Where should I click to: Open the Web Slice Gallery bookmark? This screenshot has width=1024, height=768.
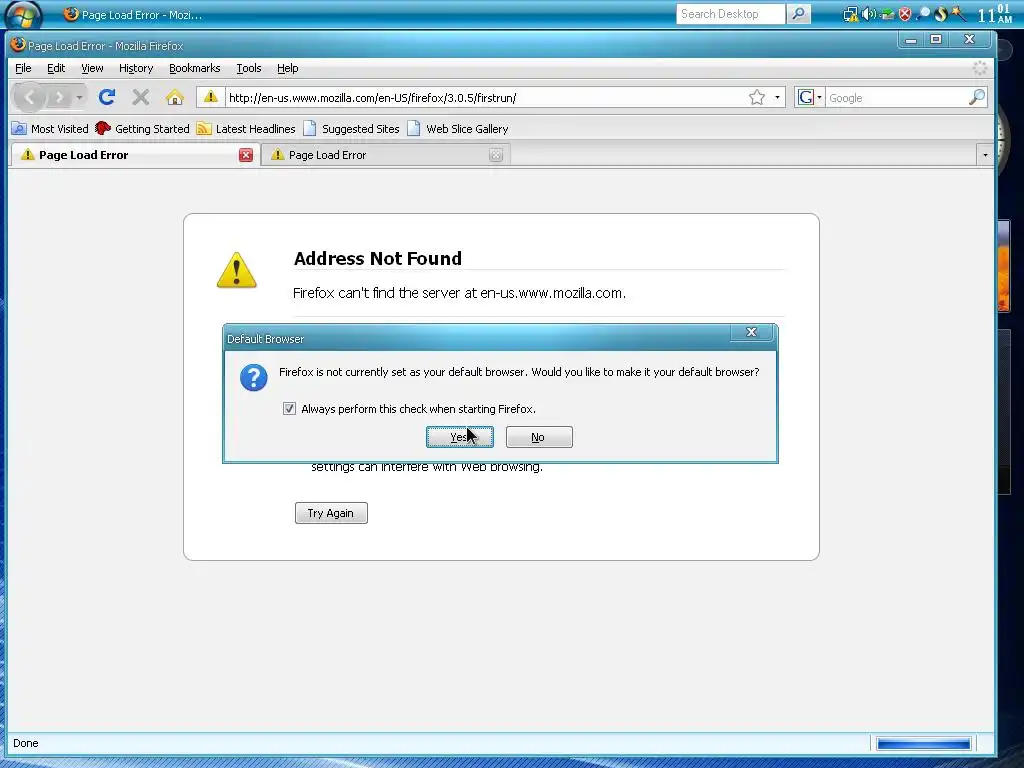coord(458,129)
